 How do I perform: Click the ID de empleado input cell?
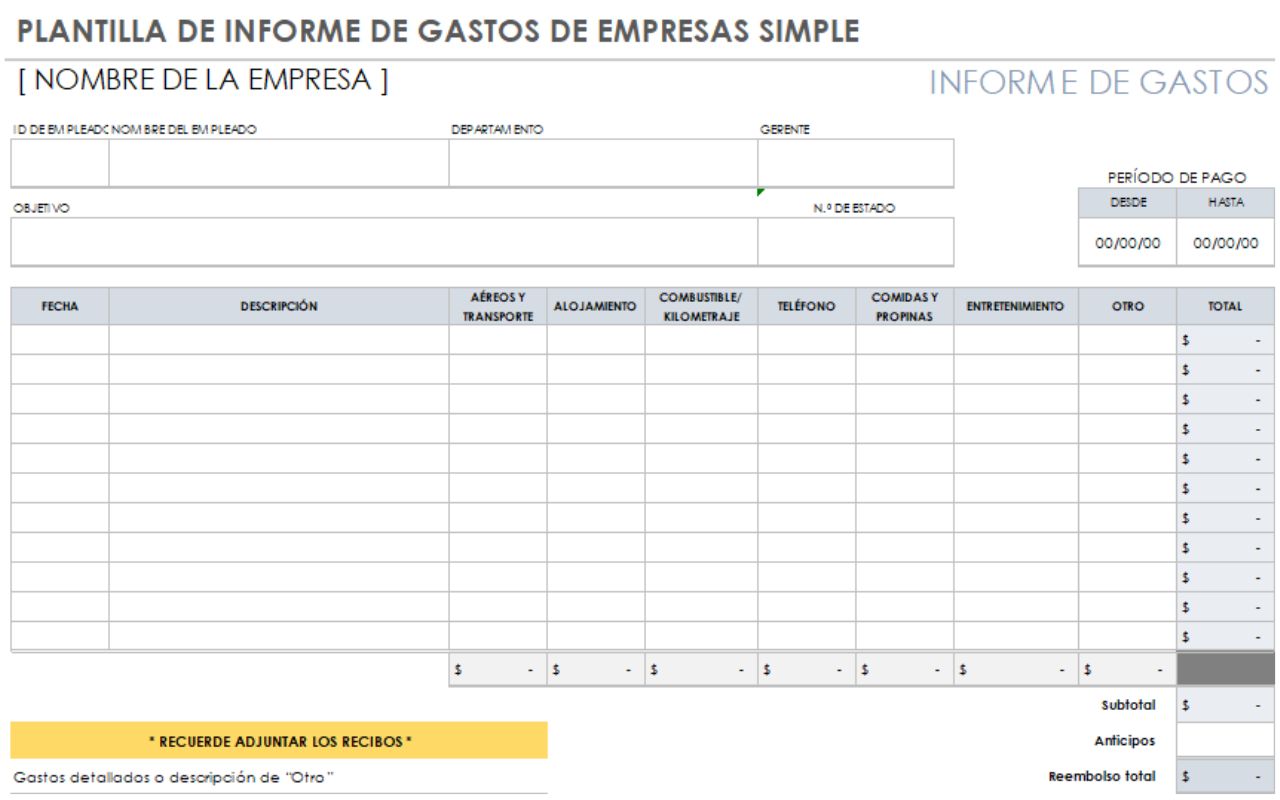coord(60,163)
